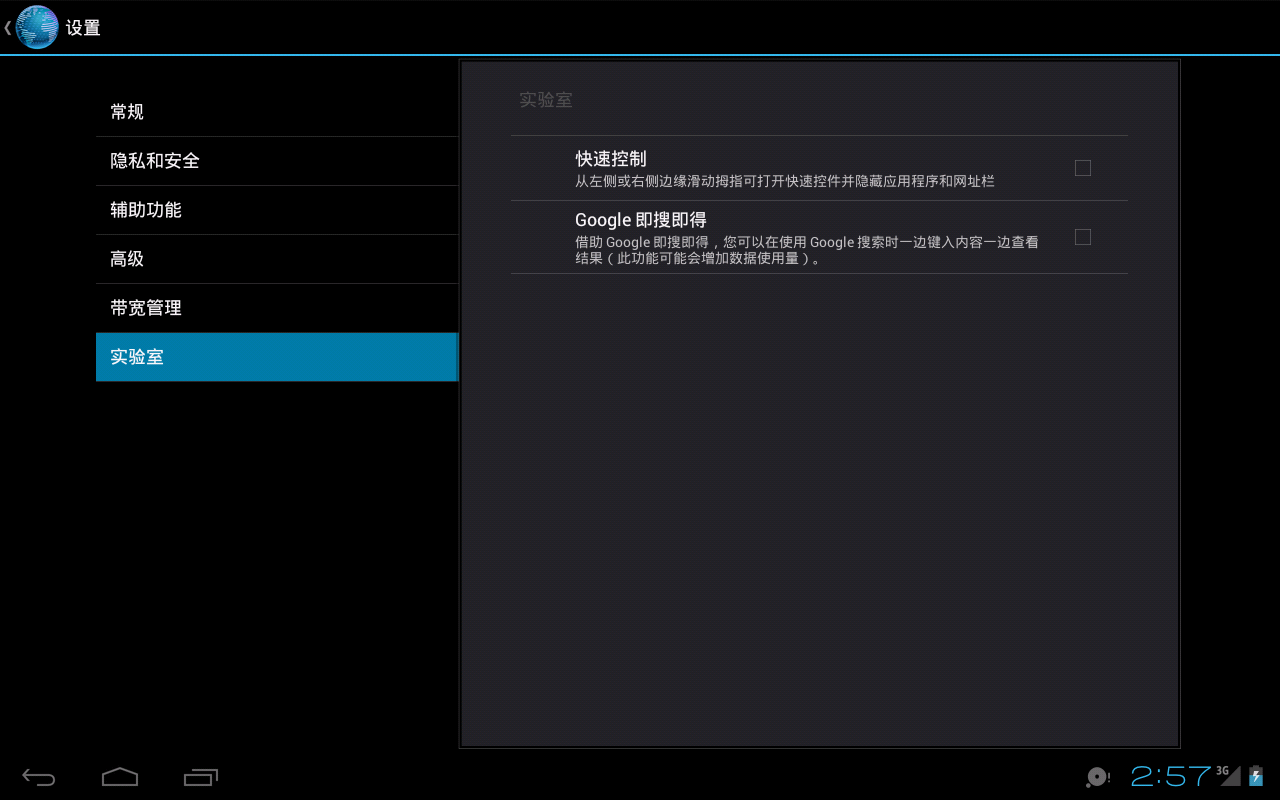Screen dimensions: 1280x800
Task: Click the battery charging icon
Action: (1256, 776)
